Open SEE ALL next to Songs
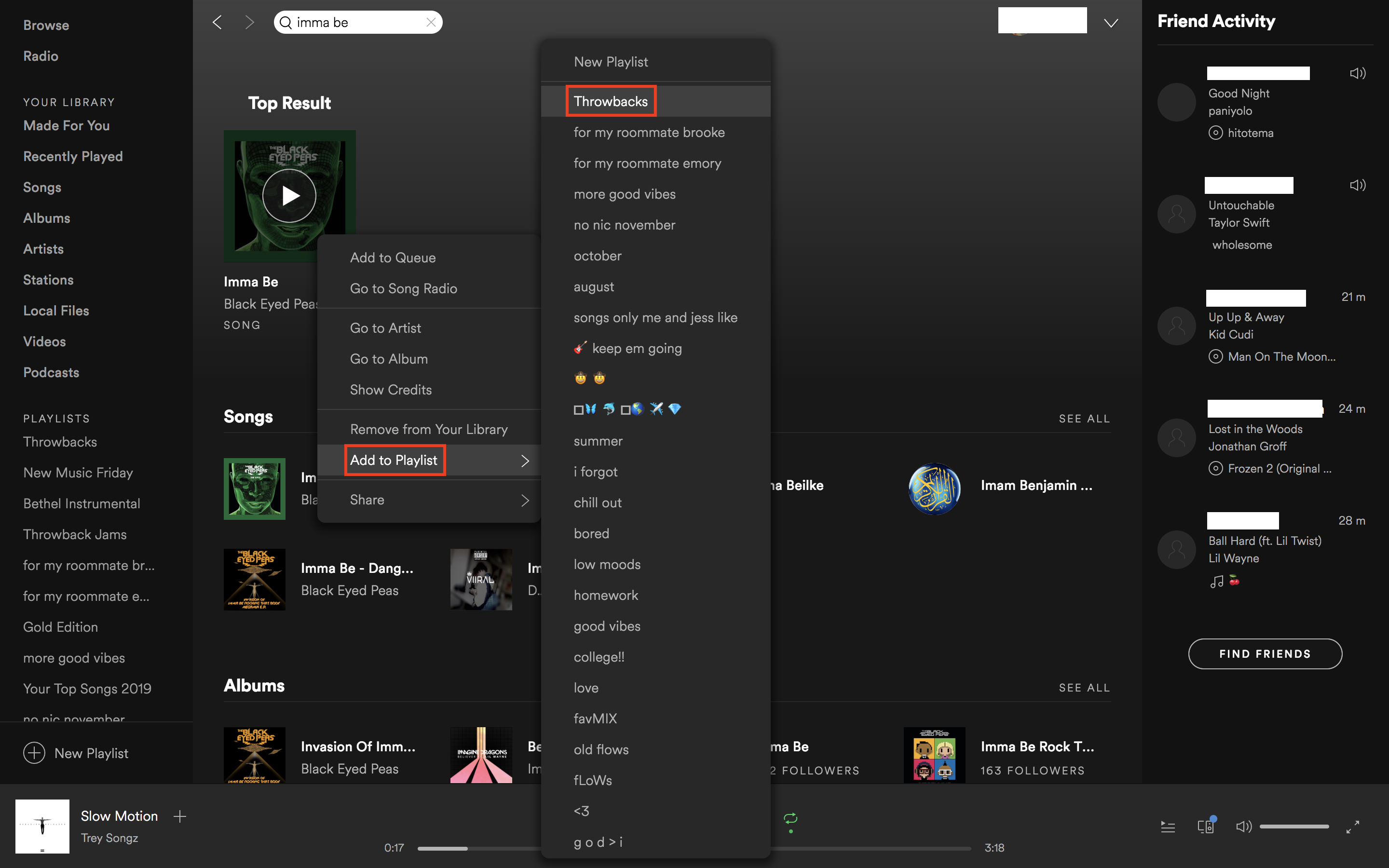1389x868 pixels. [x=1084, y=418]
